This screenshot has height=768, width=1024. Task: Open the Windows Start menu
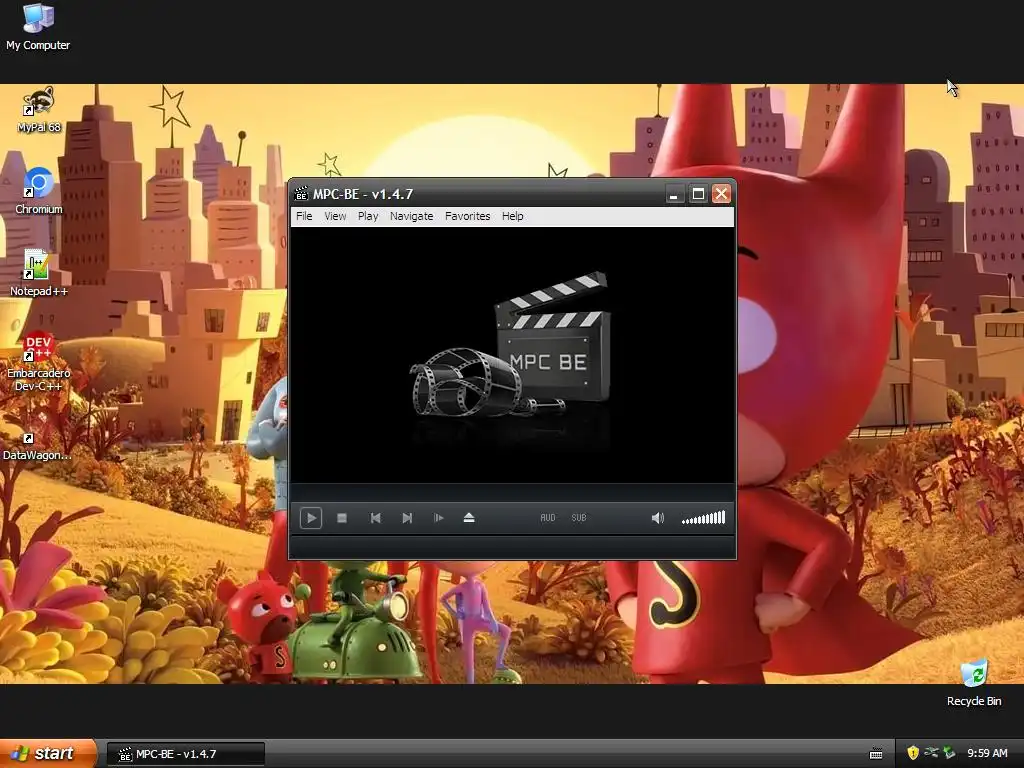(48, 753)
